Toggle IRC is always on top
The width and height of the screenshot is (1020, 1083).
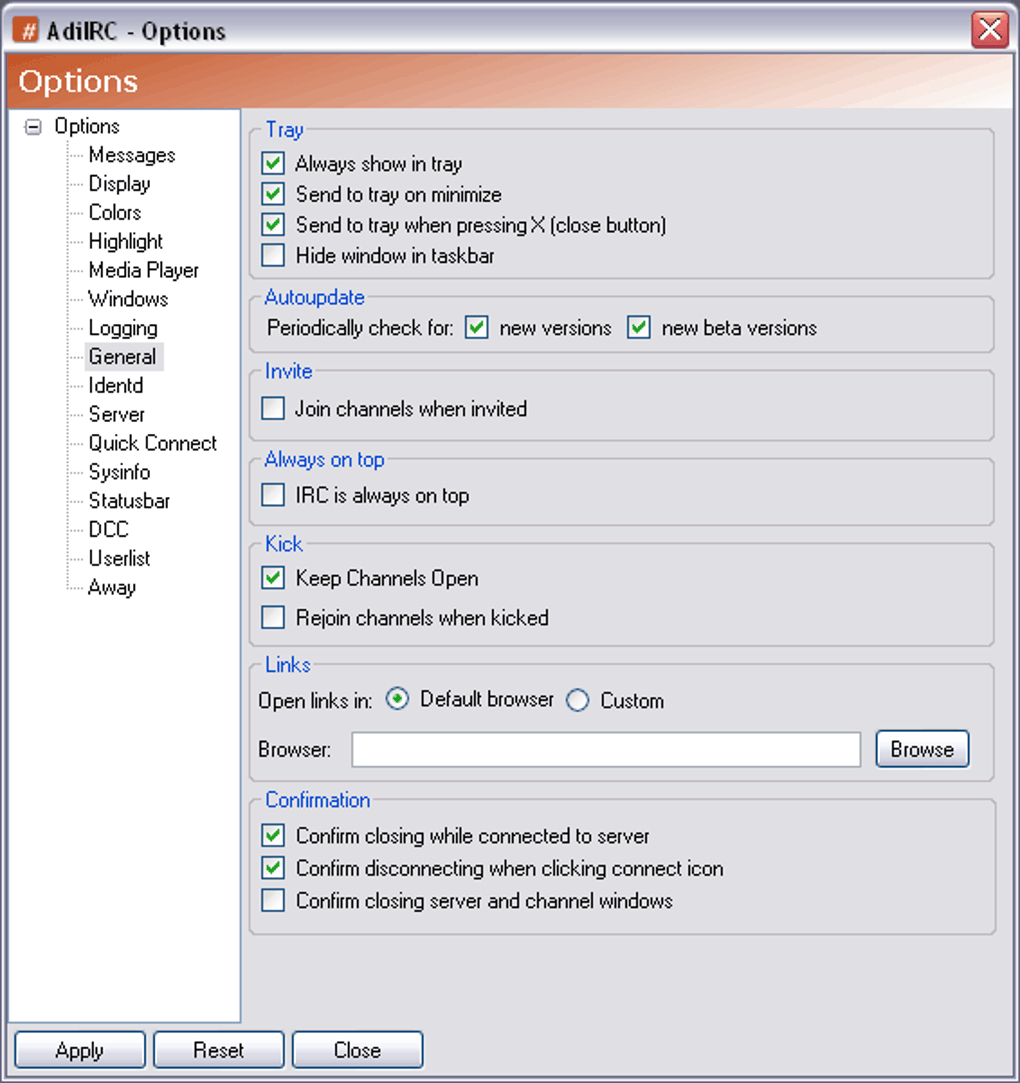coord(273,495)
